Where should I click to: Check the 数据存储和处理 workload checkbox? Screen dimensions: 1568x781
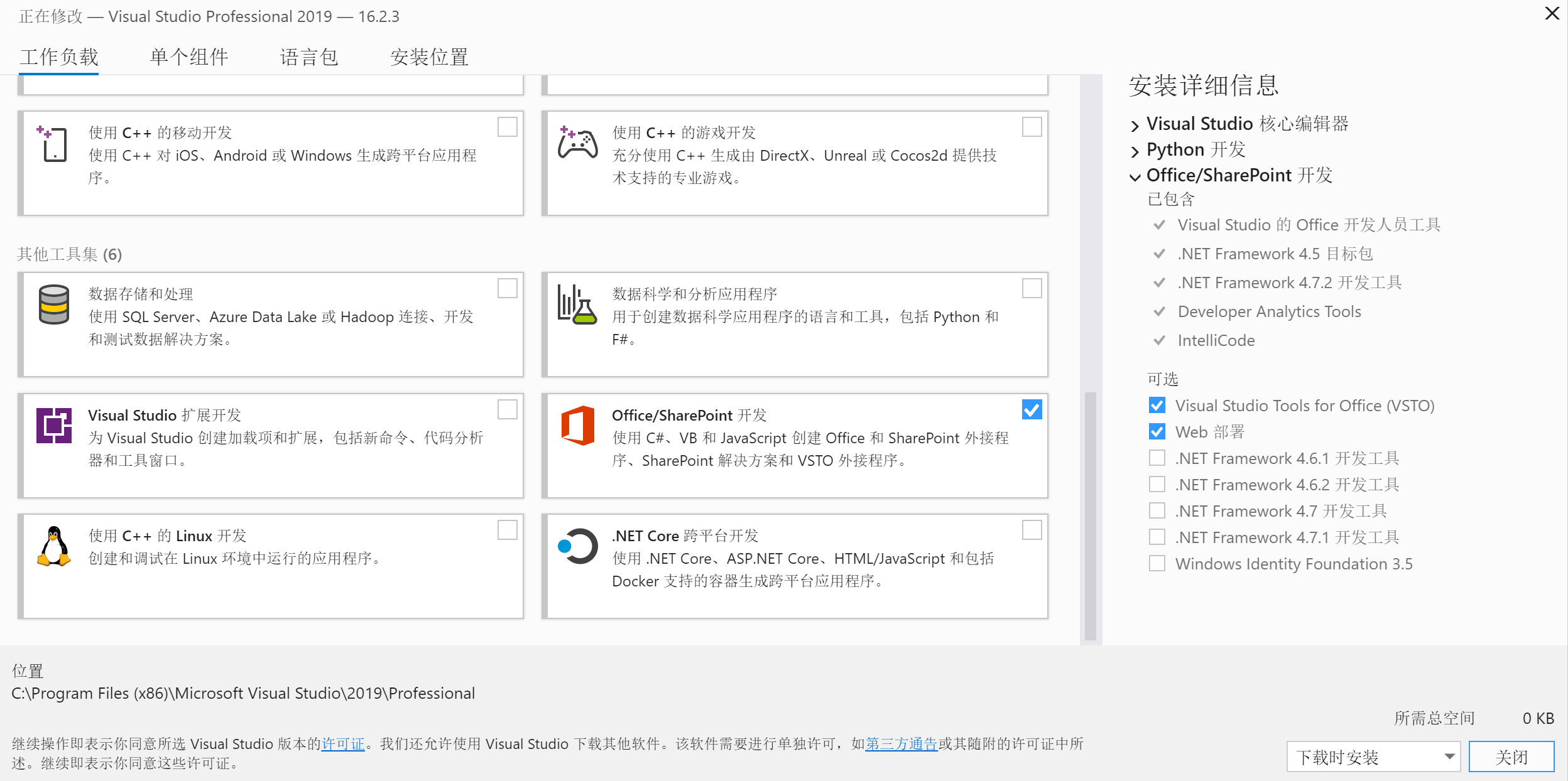click(x=507, y=288)
